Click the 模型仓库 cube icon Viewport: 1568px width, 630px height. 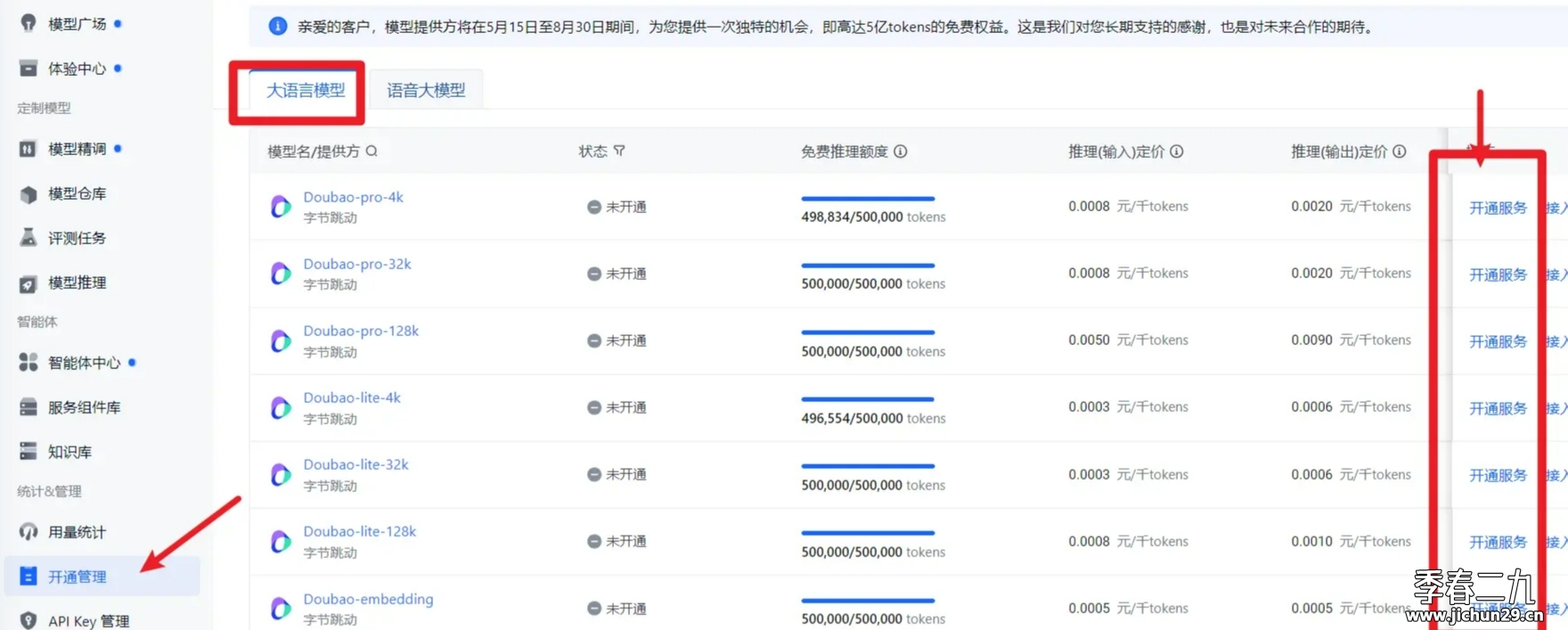(x=29, y=193)
